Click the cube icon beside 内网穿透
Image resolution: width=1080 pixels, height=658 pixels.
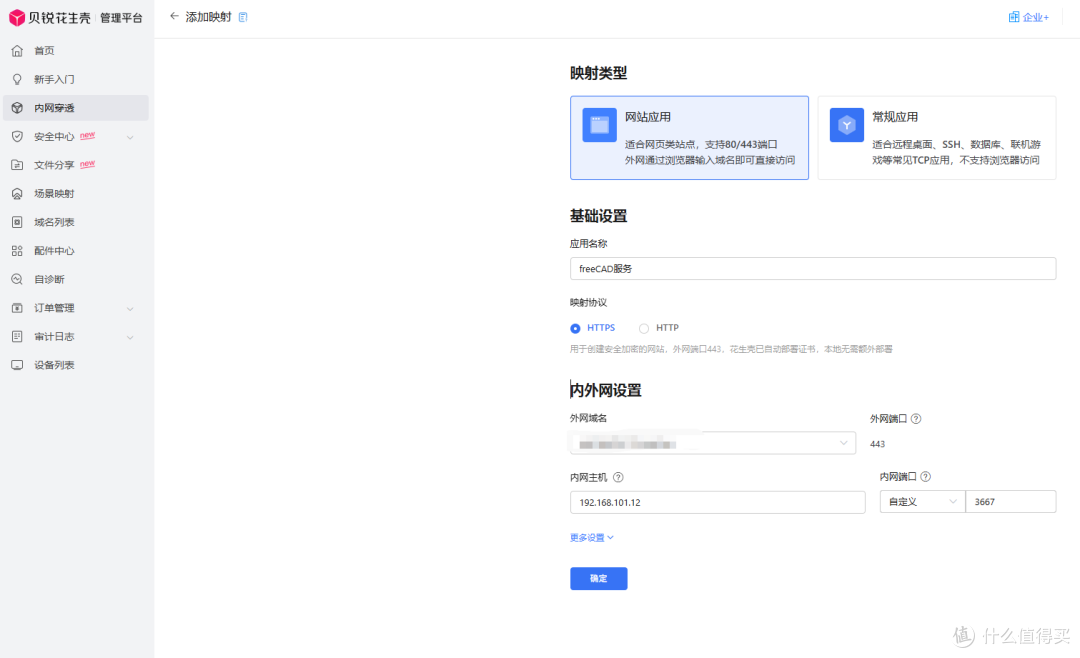coord(17,108)
